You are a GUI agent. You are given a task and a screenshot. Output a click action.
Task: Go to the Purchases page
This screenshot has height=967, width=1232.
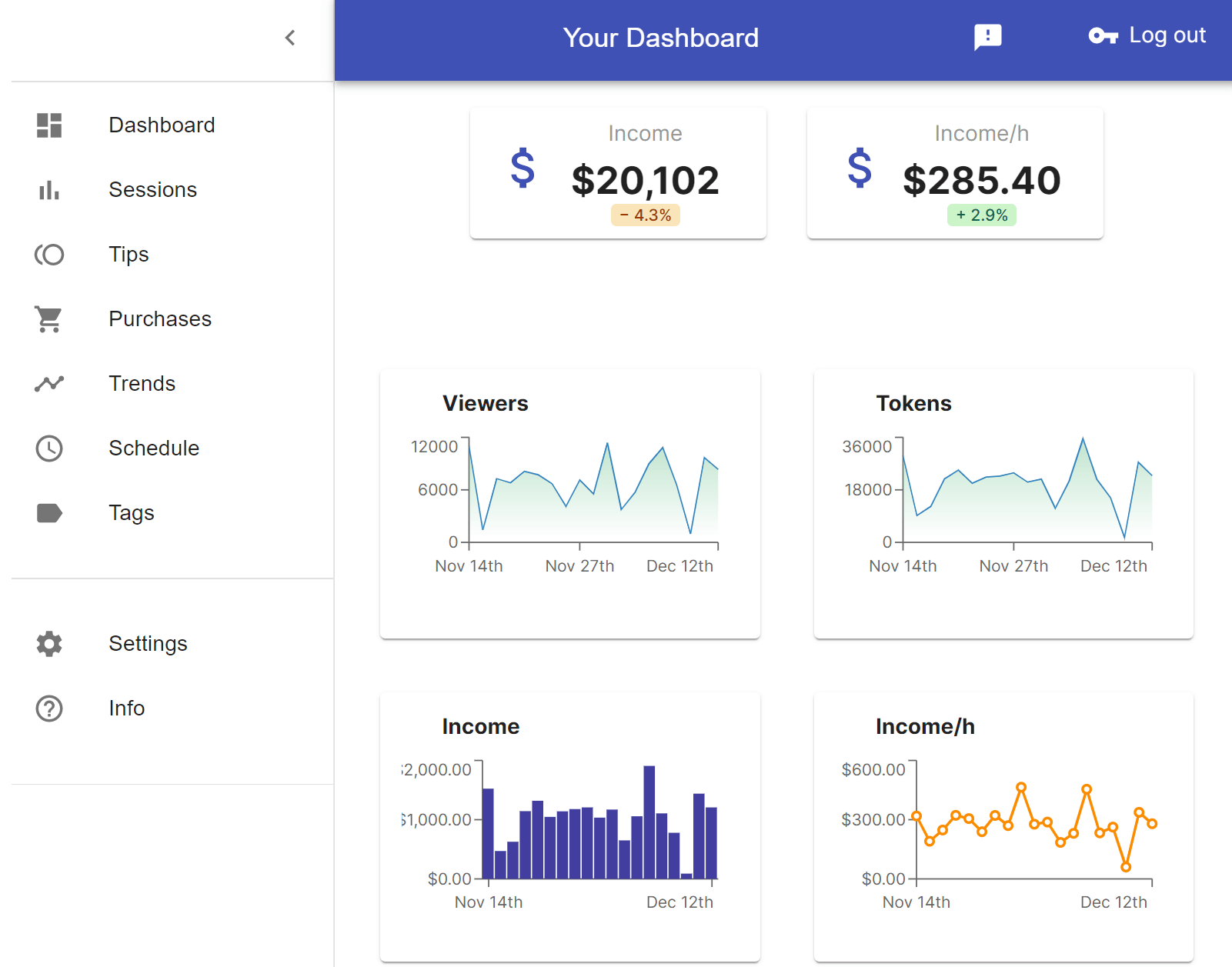pyautogui.click(x=160, y=319)
